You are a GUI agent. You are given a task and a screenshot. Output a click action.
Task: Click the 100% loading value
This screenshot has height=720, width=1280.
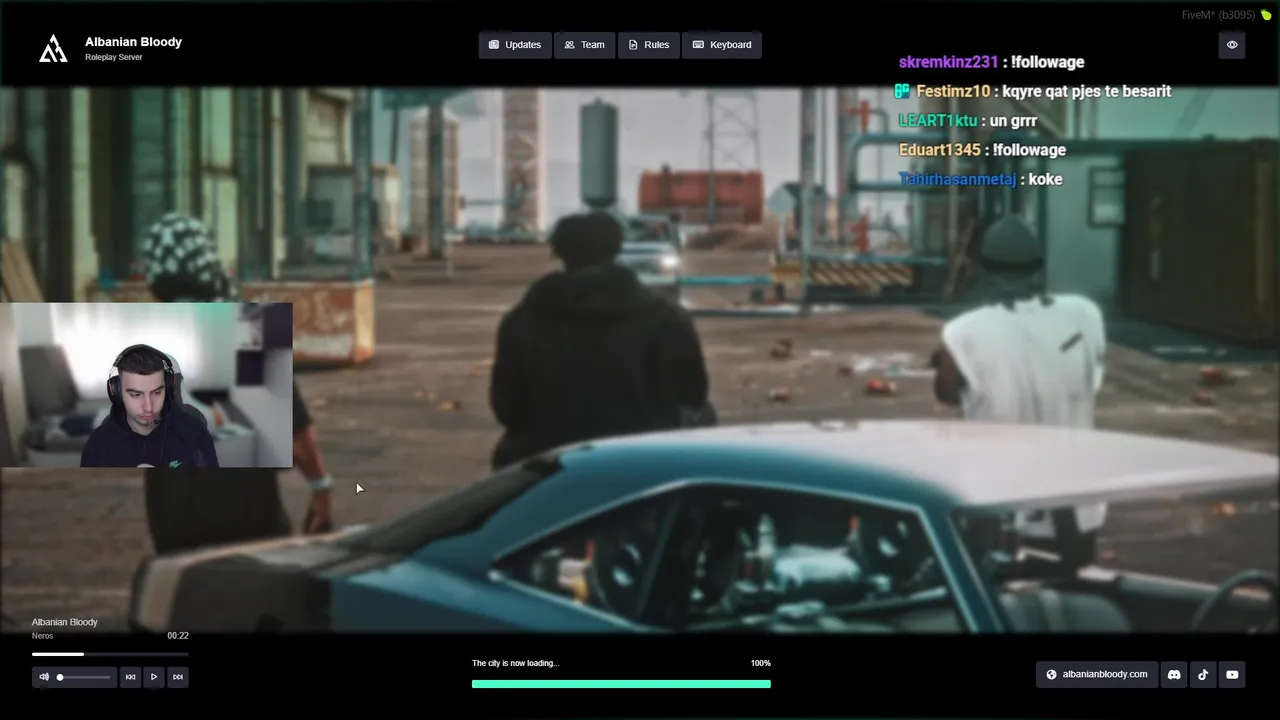point(761,663)
